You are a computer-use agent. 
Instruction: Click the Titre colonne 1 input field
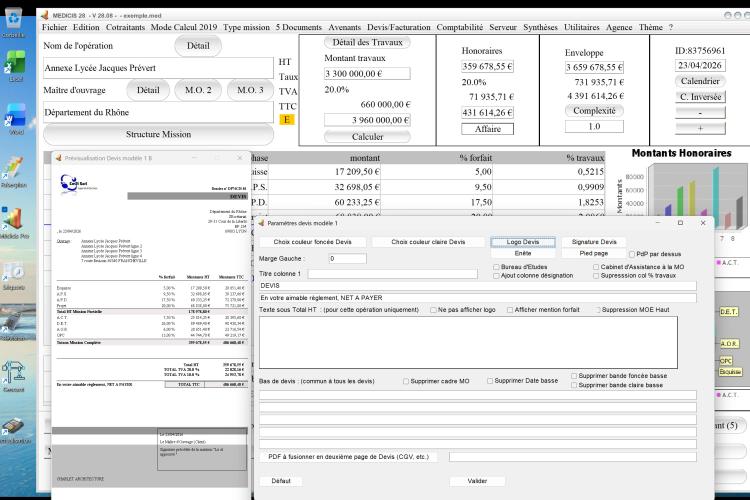[x=392, y=274]
